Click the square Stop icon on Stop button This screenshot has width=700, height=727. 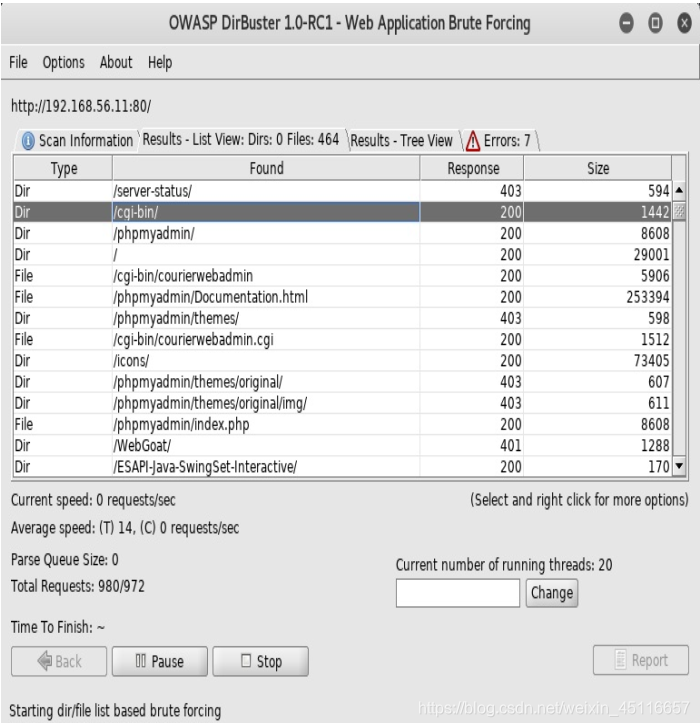point(246,661)
